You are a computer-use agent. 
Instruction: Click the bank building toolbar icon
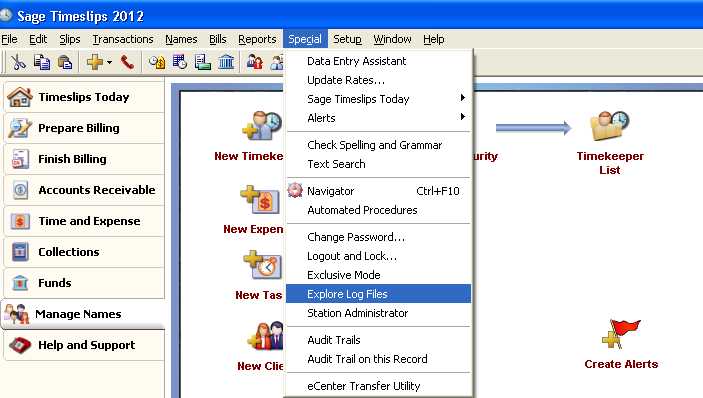[226, 62]
